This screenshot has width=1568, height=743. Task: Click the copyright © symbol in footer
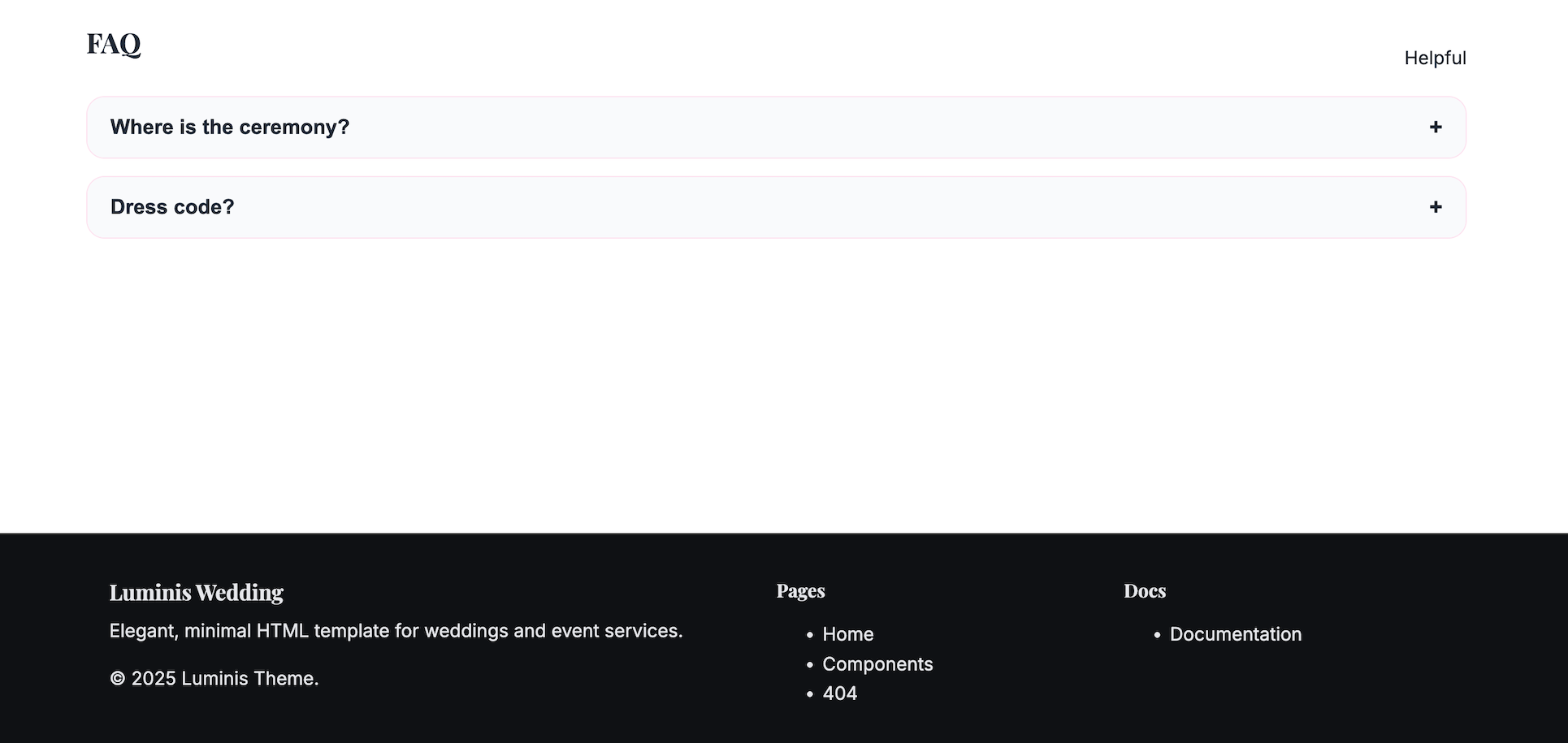pos(118,679)
